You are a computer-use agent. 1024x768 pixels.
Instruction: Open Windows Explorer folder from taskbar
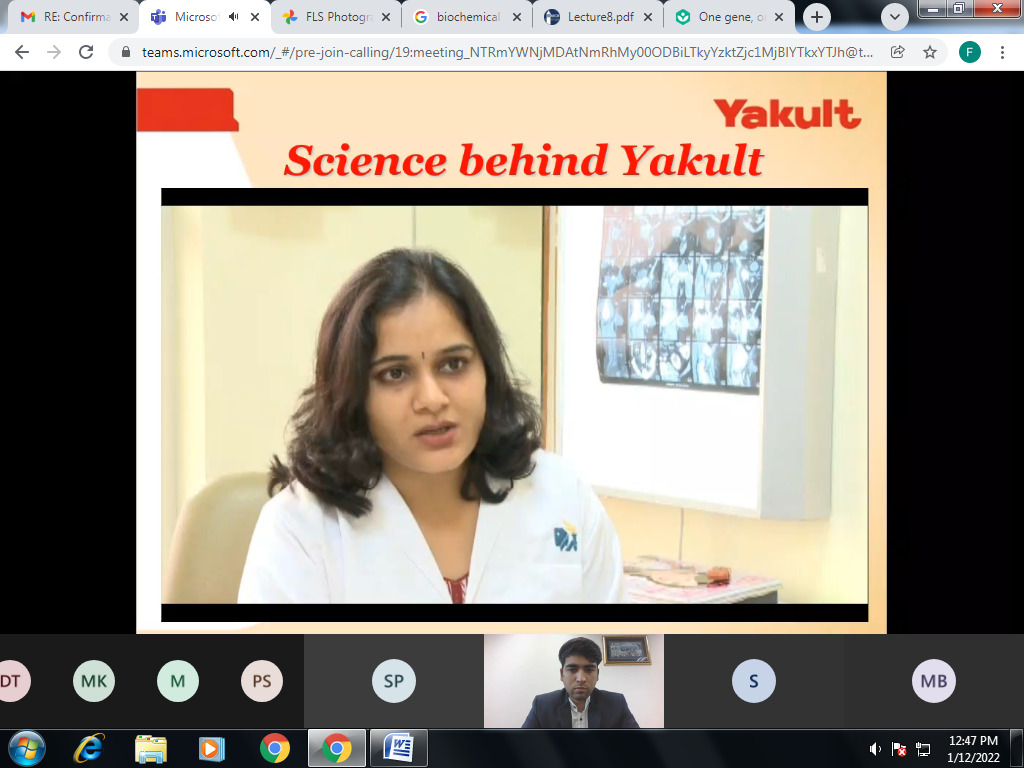coord(151,748)
